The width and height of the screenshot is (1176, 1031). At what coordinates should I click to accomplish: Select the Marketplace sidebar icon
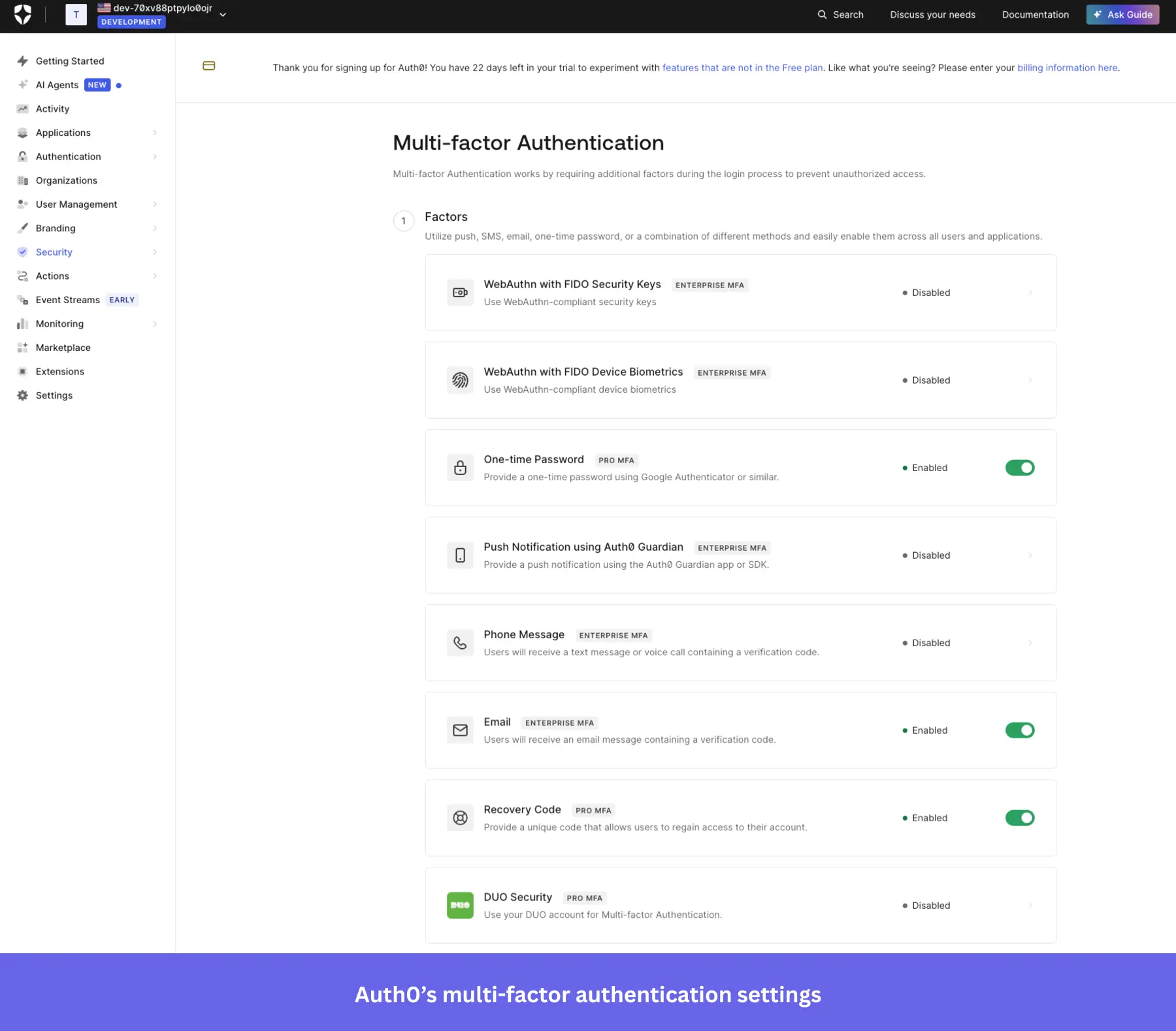pos(22,347)
